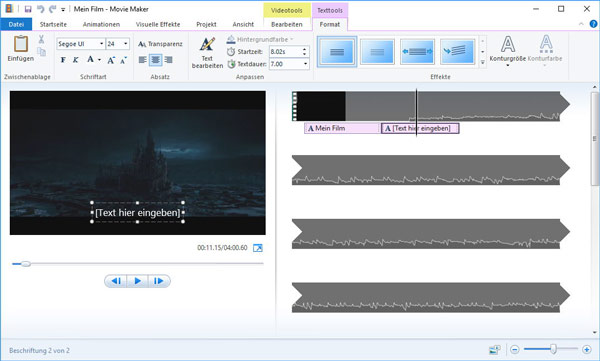Screen dimensions: 600x361
Task: Switch to the Startseite tab
Action: point(53,24)
